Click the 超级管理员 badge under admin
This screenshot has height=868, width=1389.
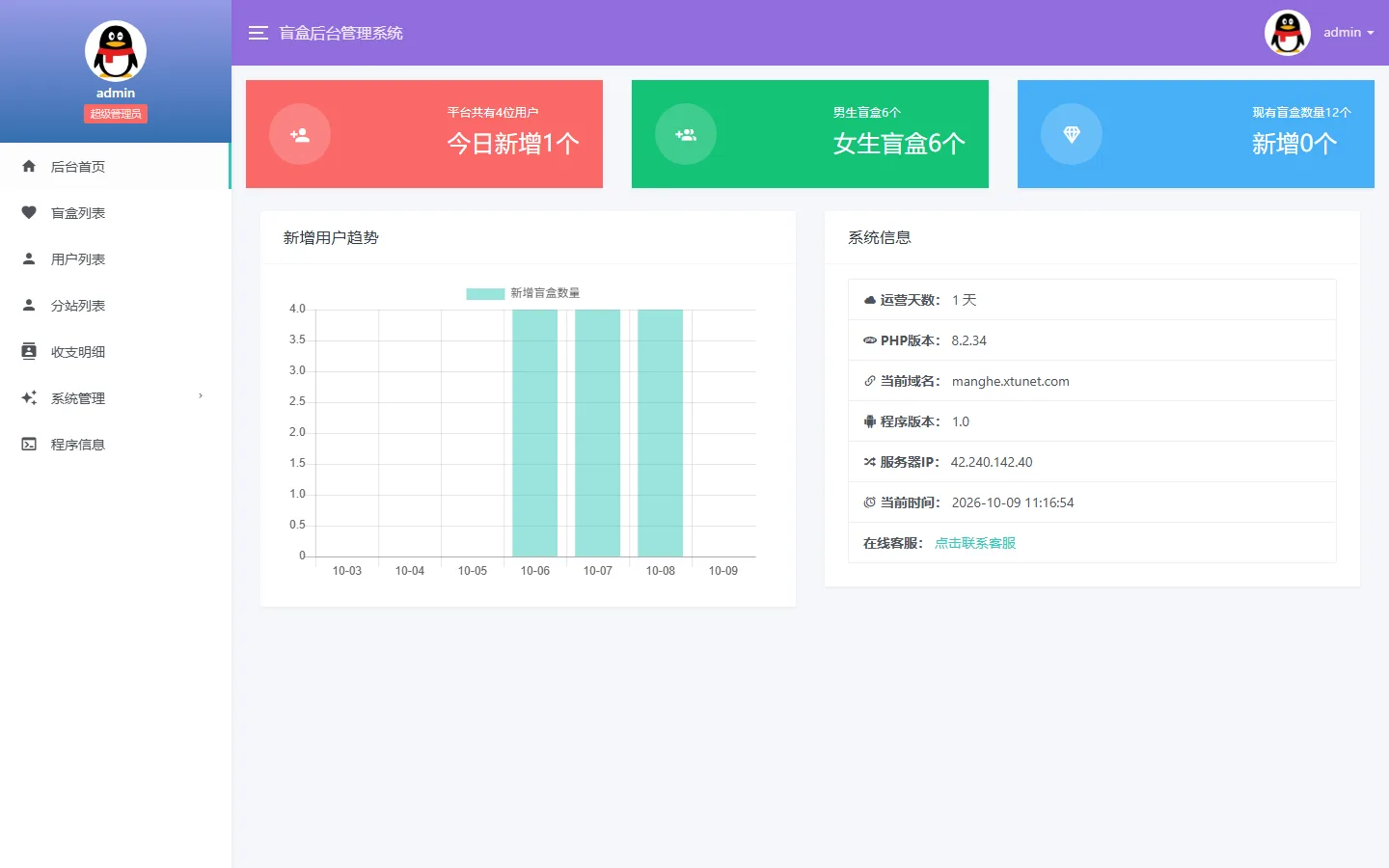[x=116, y=114]
